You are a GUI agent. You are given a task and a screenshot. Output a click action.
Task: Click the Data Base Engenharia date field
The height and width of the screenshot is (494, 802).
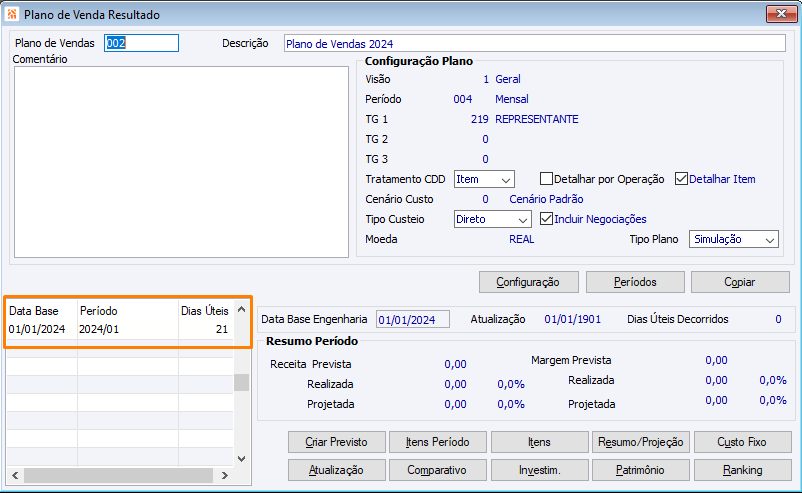(x=412, y=320)
